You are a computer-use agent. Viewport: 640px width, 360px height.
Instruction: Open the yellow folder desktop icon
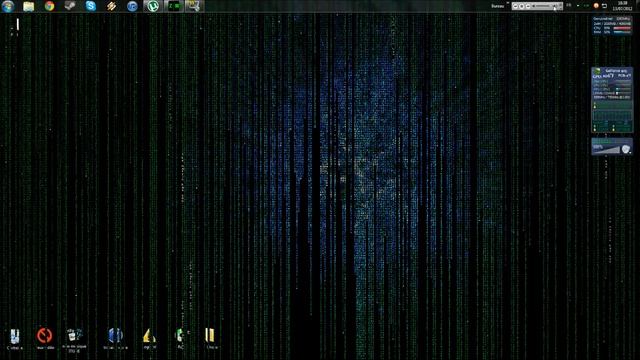(x=210, y=335)
